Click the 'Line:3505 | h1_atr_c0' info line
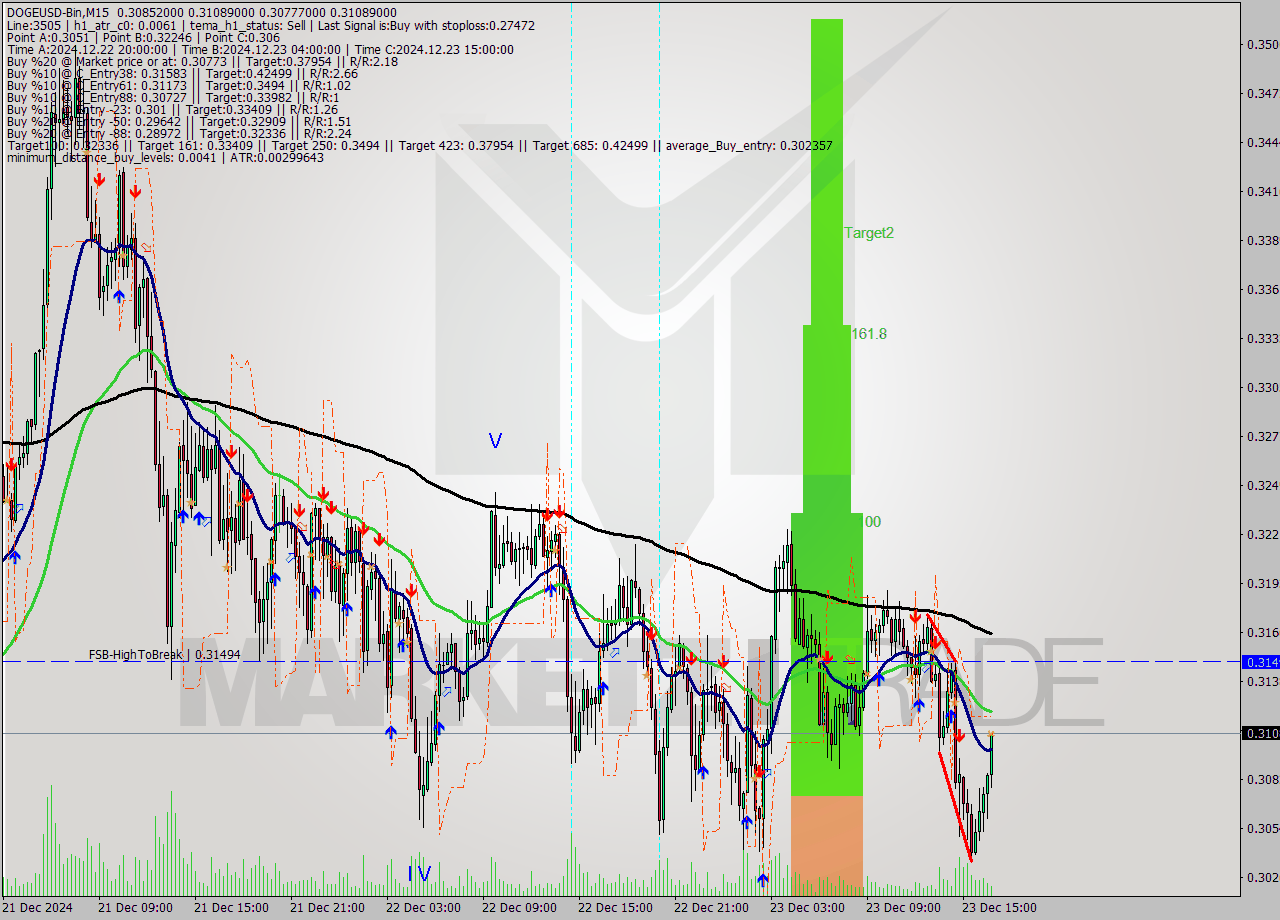This screenshot has width=1280, height=920. (270, 25)
